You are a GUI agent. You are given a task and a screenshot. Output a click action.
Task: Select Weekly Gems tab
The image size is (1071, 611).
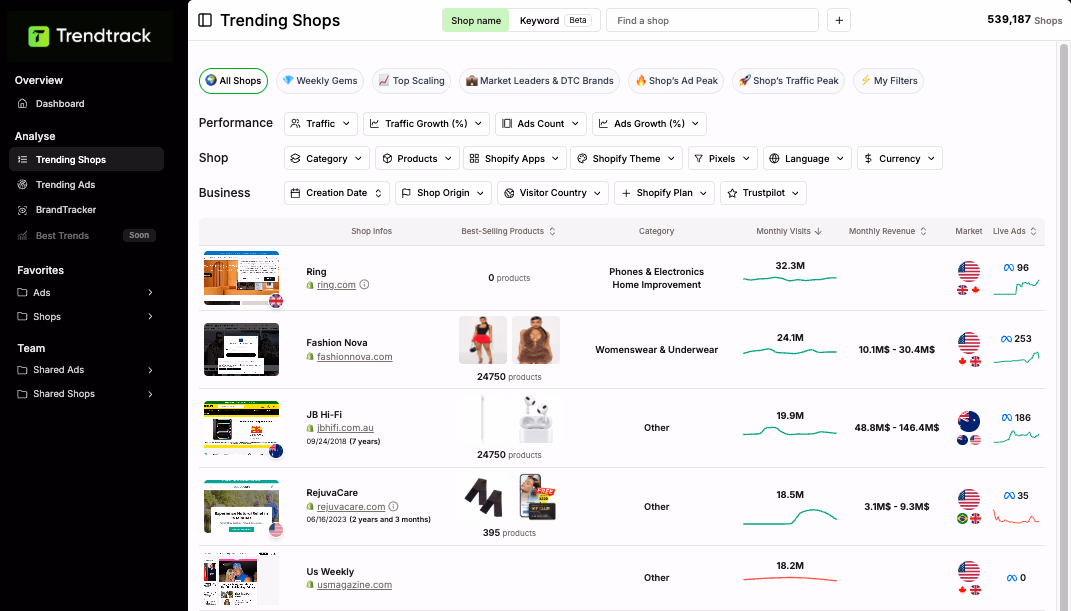tap(320, 81)
